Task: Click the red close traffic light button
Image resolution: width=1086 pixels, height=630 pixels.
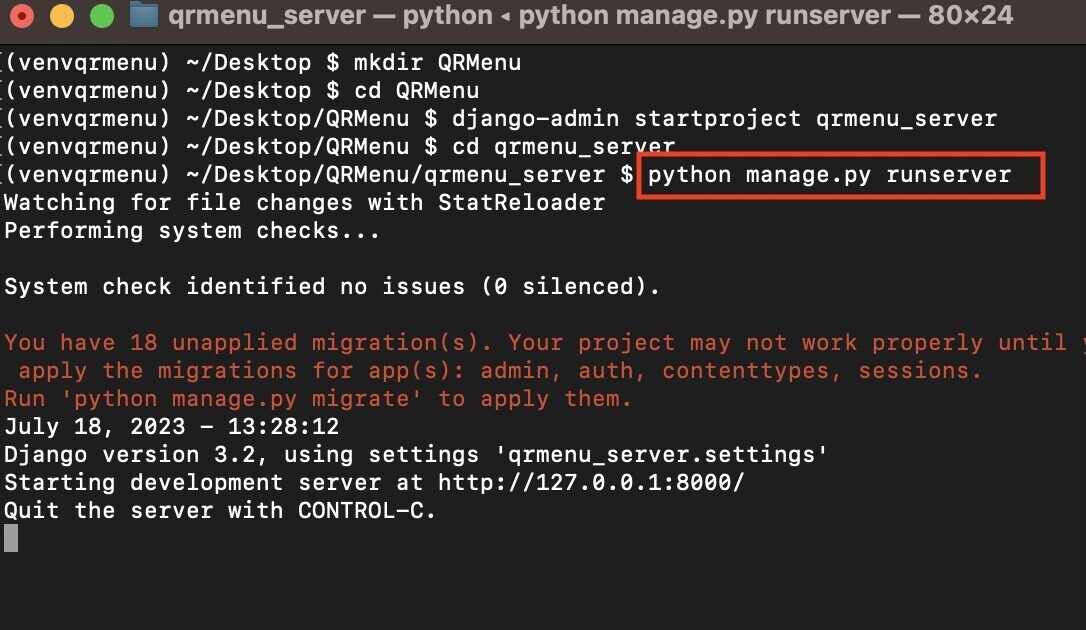Action: click(20, 16)
